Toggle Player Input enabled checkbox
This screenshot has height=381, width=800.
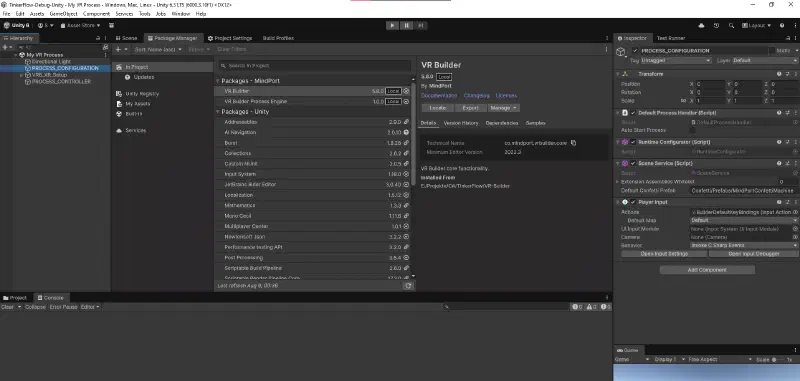[633, 202]
